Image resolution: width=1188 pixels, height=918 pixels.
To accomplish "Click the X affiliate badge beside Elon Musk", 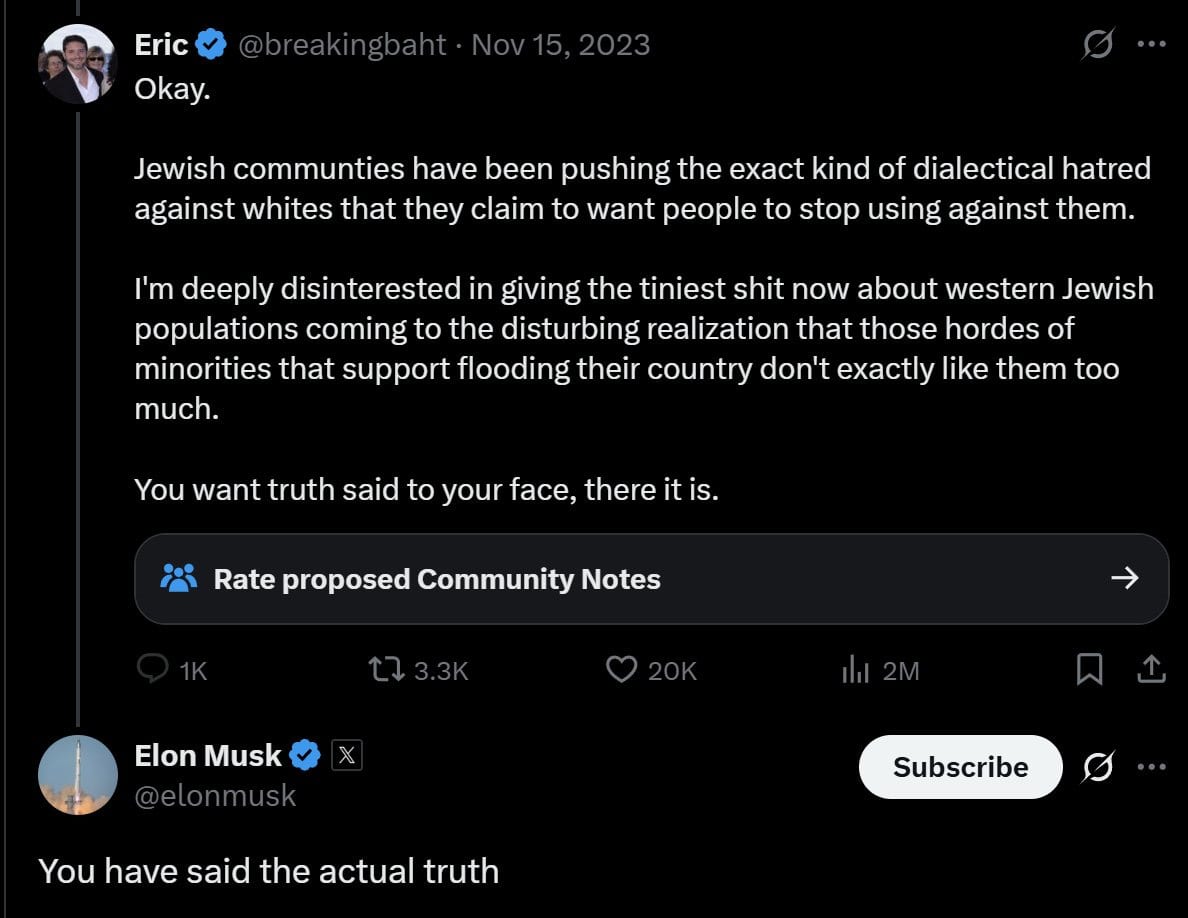I will pyautogui.click(x=347, y=755).
